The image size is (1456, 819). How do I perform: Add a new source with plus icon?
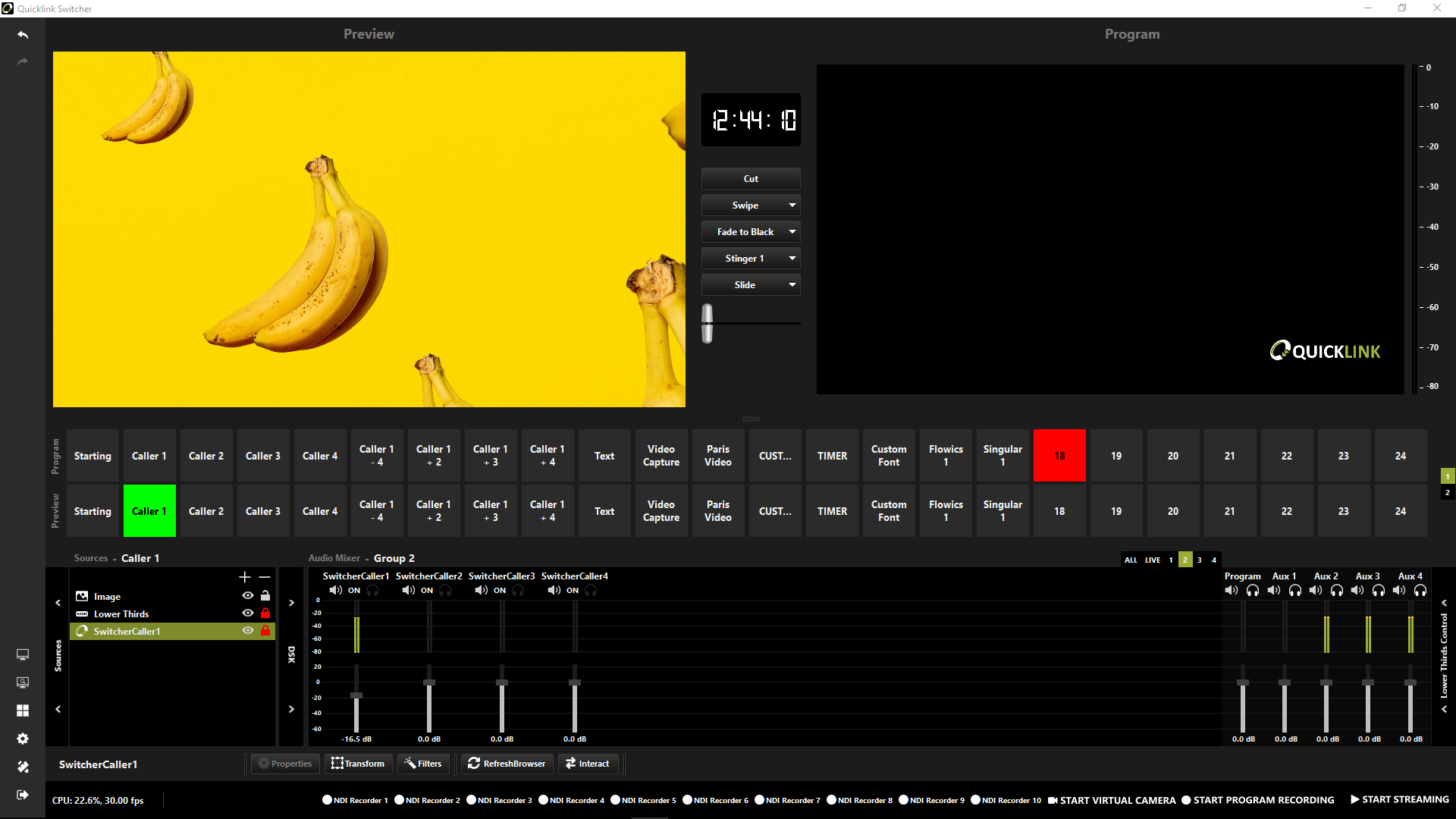pos(245,577)
